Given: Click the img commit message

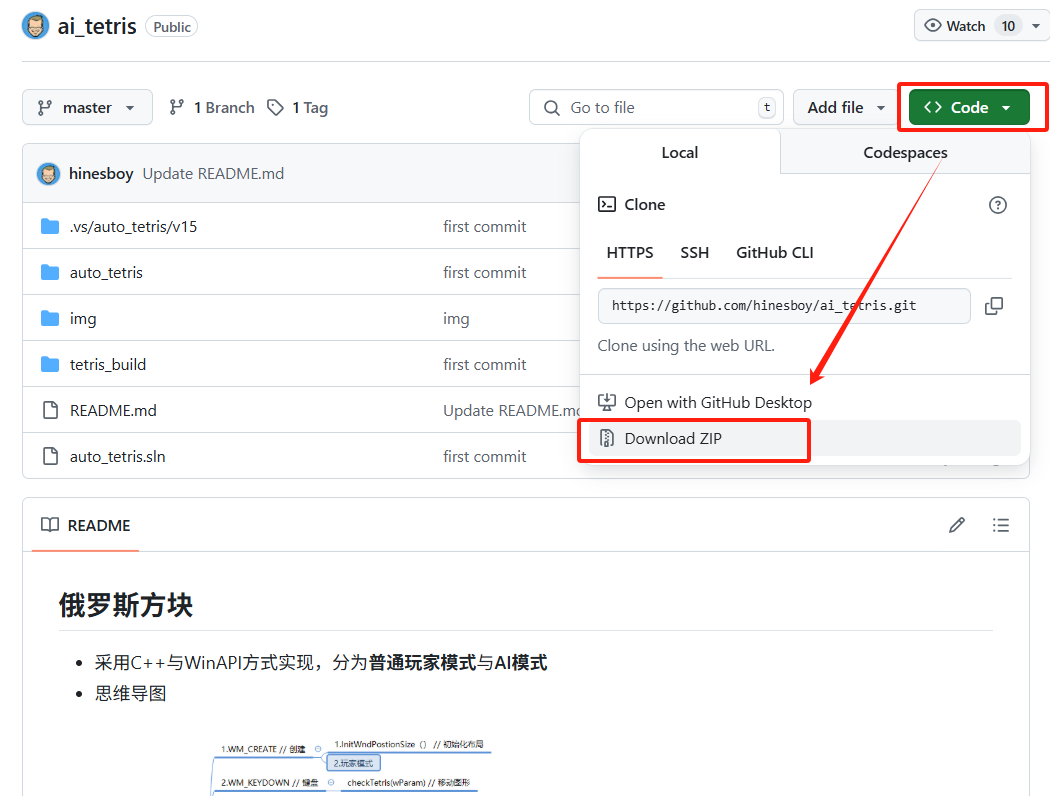Looking at the screenshot, I should coord(456,319).
